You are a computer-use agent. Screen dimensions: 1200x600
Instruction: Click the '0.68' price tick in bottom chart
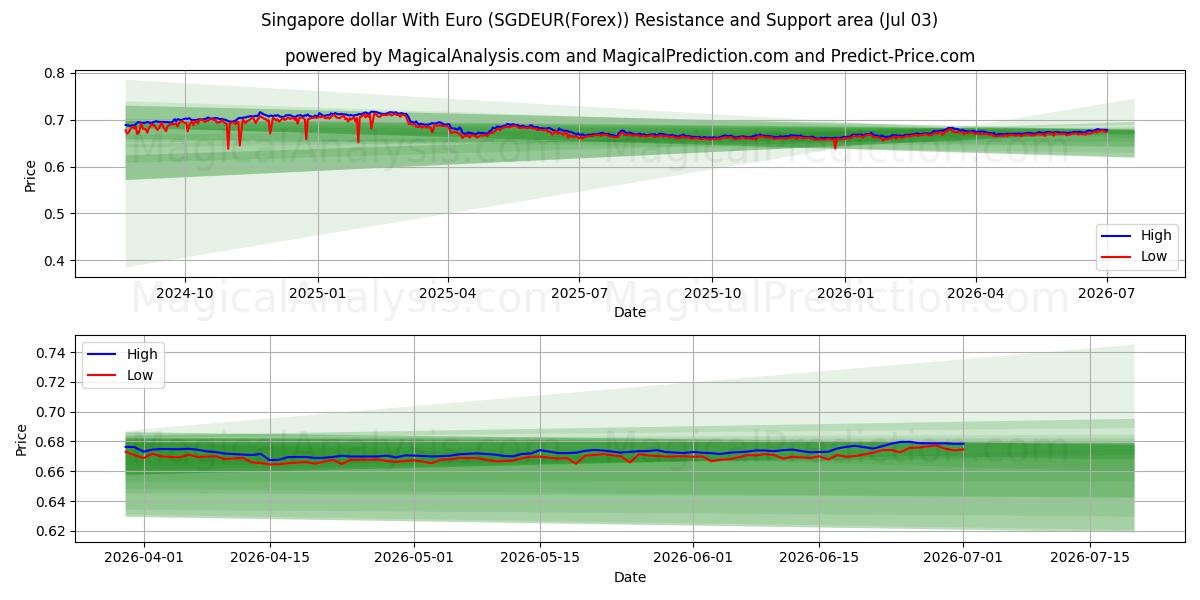click(52, 442)
